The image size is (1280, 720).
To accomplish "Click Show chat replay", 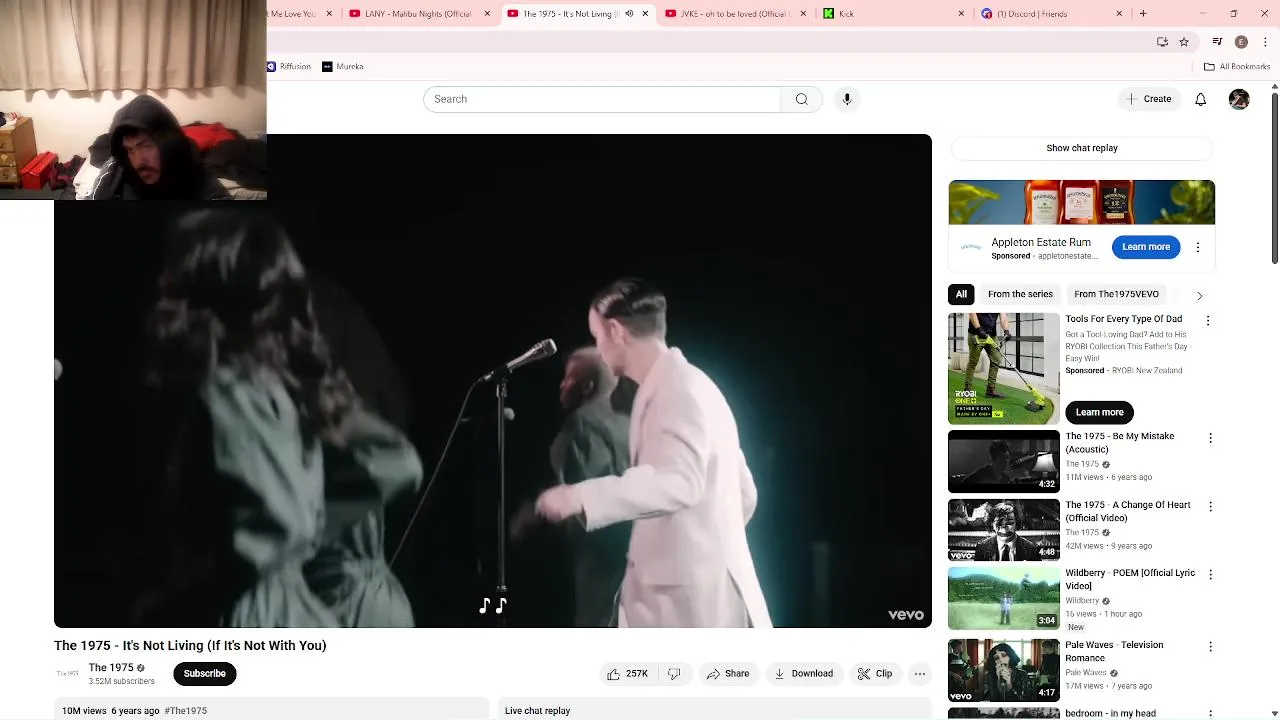I will pyautogui.click(x=1082, y=148).
